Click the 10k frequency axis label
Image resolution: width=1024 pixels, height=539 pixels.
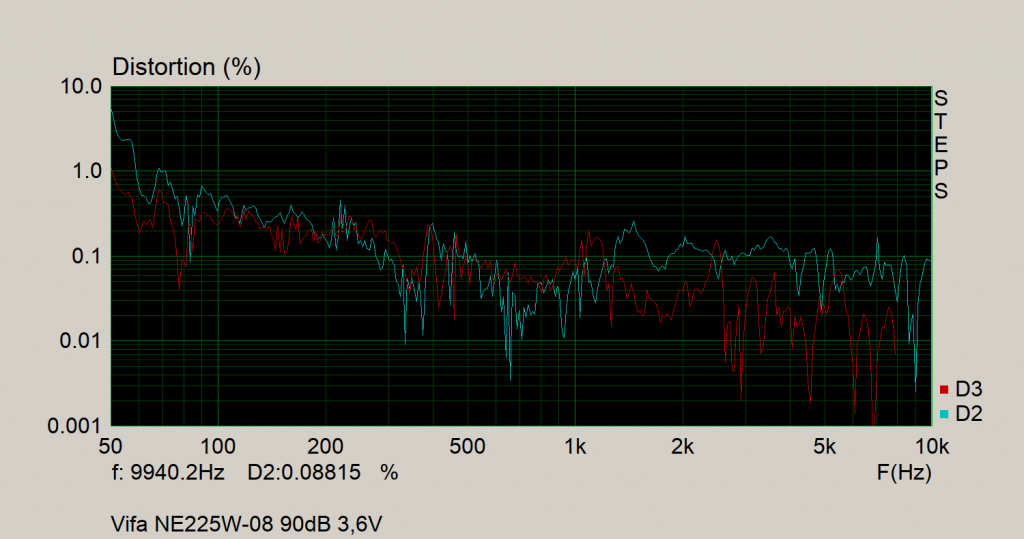pos(931,446)
